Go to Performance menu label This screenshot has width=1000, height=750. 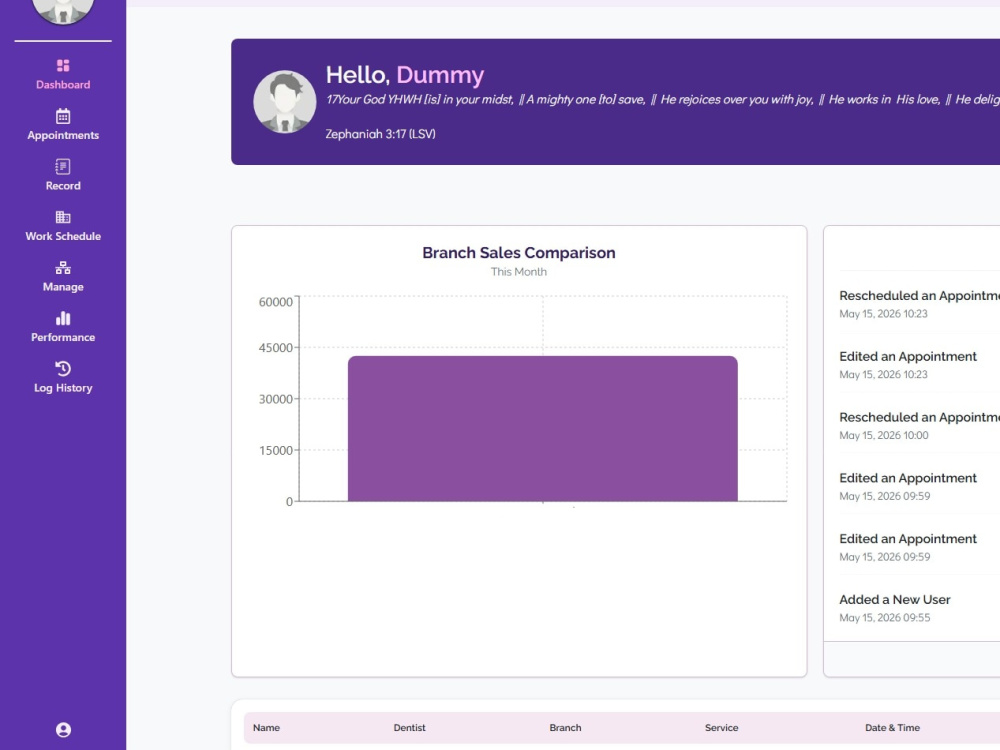pyautogui.click(x=63, y=337)
